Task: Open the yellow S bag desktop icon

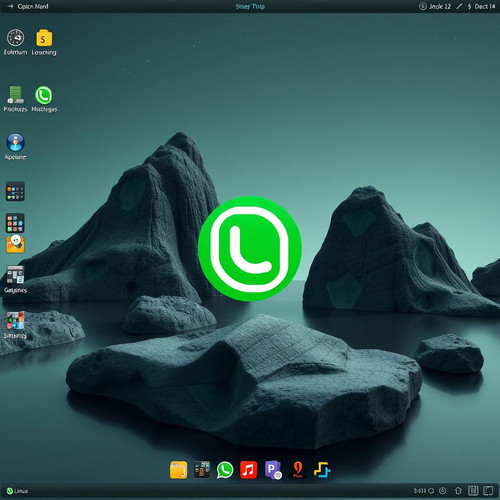Action: click(x=44, y=38)
